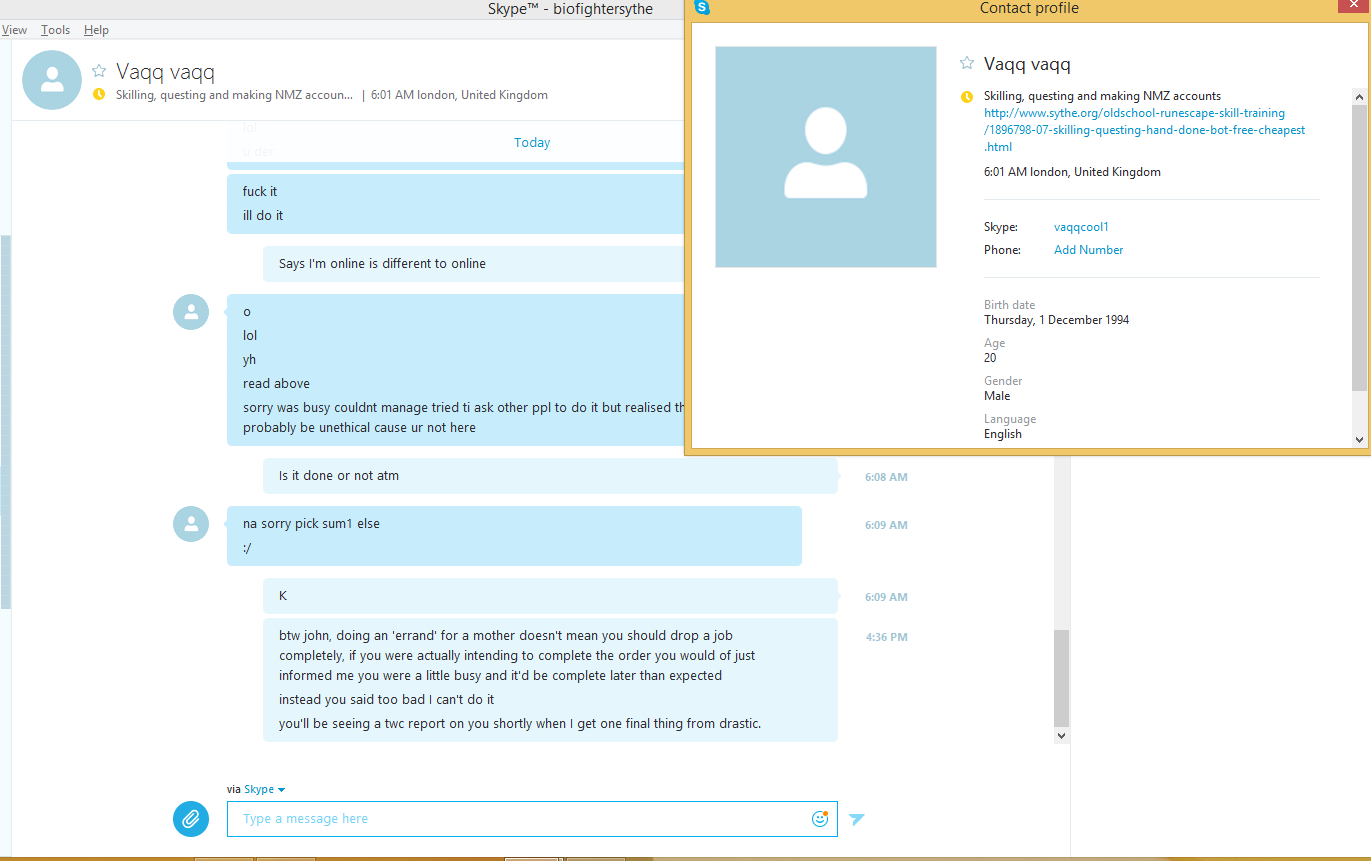Click the large profile picture in Contact profile

[826, 157]
